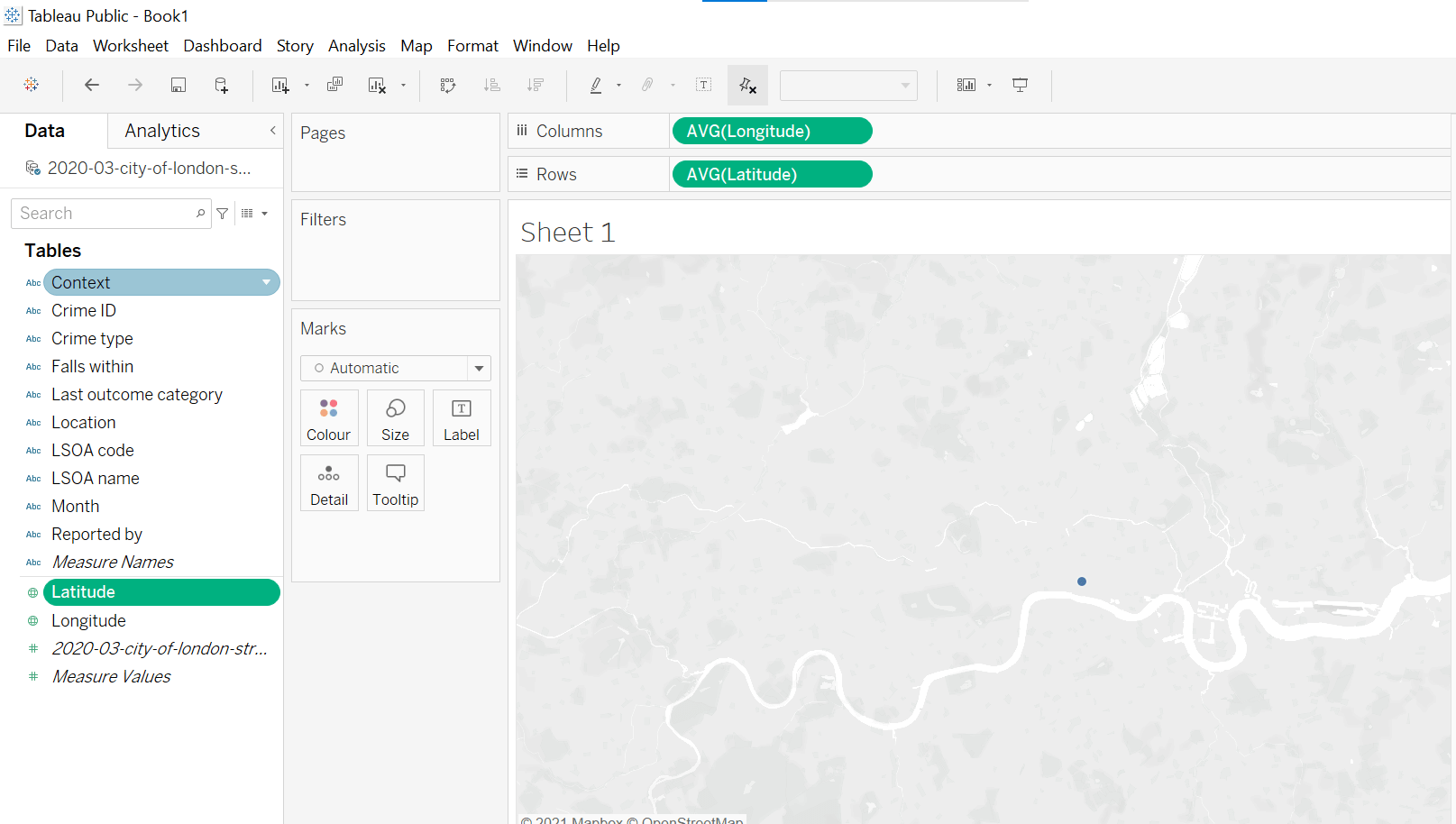Expand the group members dropdown arrow
This screenshot has width=1456, height=824.
click(673, 86)
